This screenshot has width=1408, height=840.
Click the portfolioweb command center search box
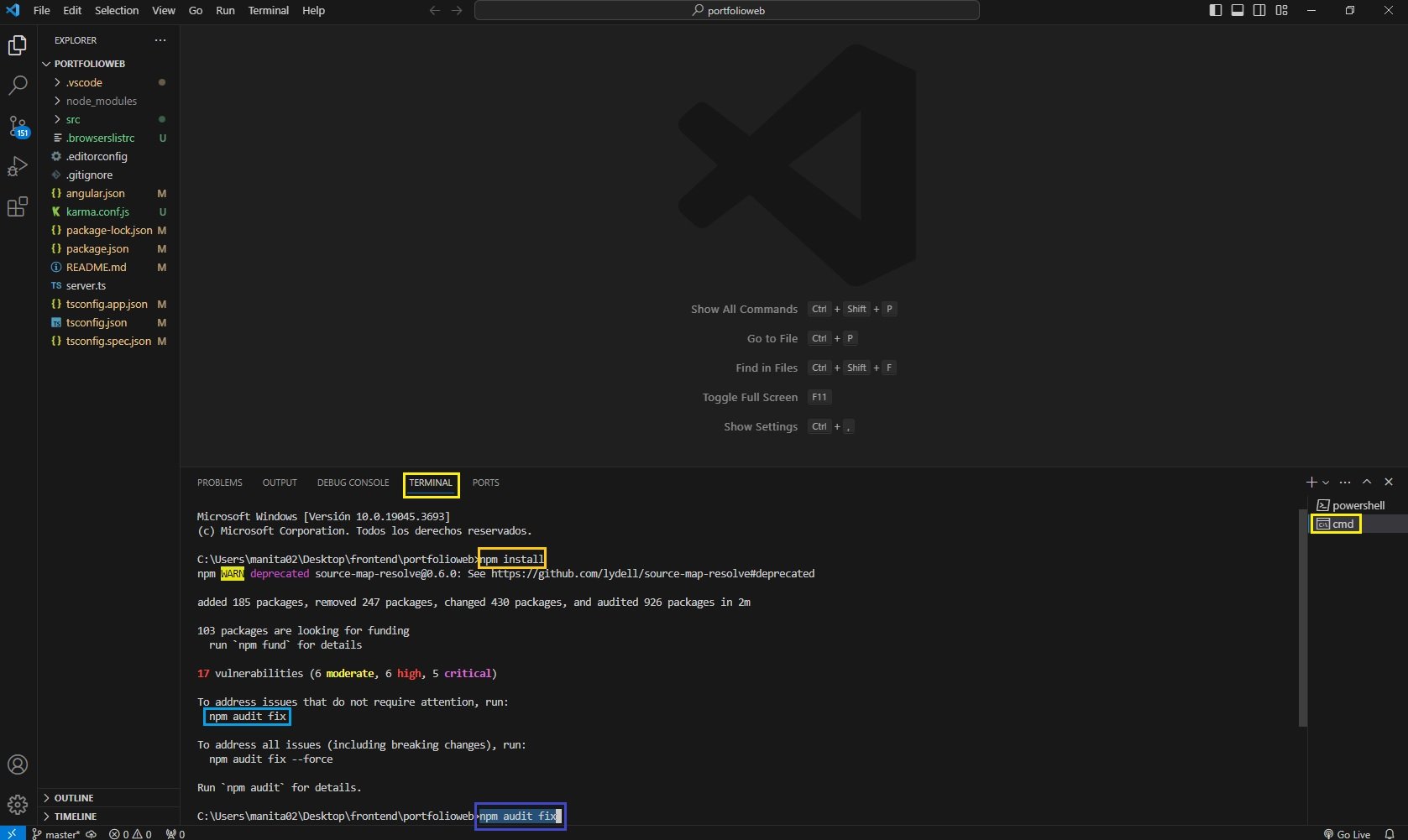click(x=727, y=10)
